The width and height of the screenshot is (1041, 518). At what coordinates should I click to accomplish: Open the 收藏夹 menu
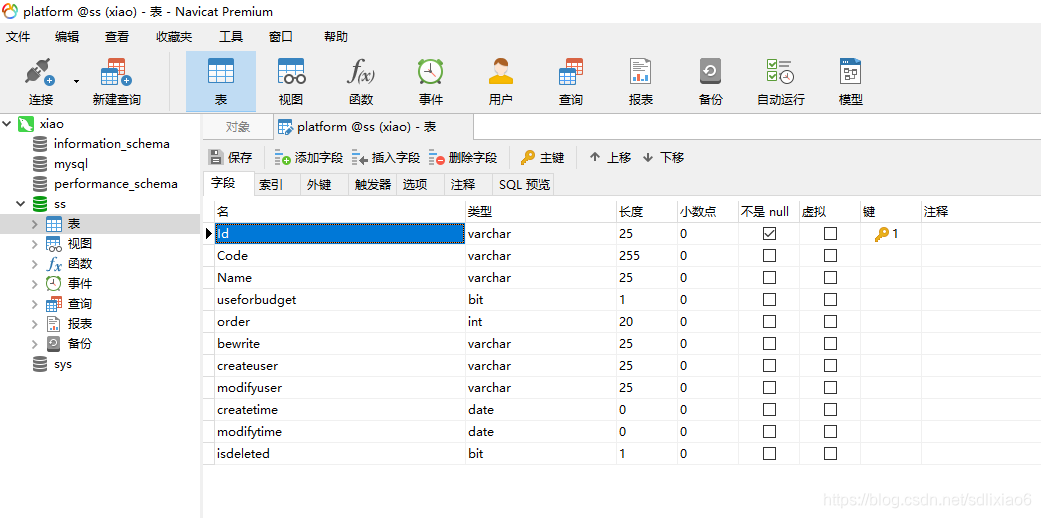click(x=174, y=37)
